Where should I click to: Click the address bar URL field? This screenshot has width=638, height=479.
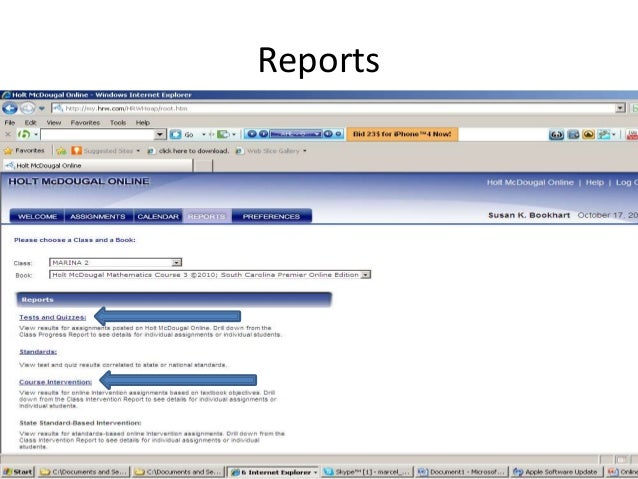[334, 108]
